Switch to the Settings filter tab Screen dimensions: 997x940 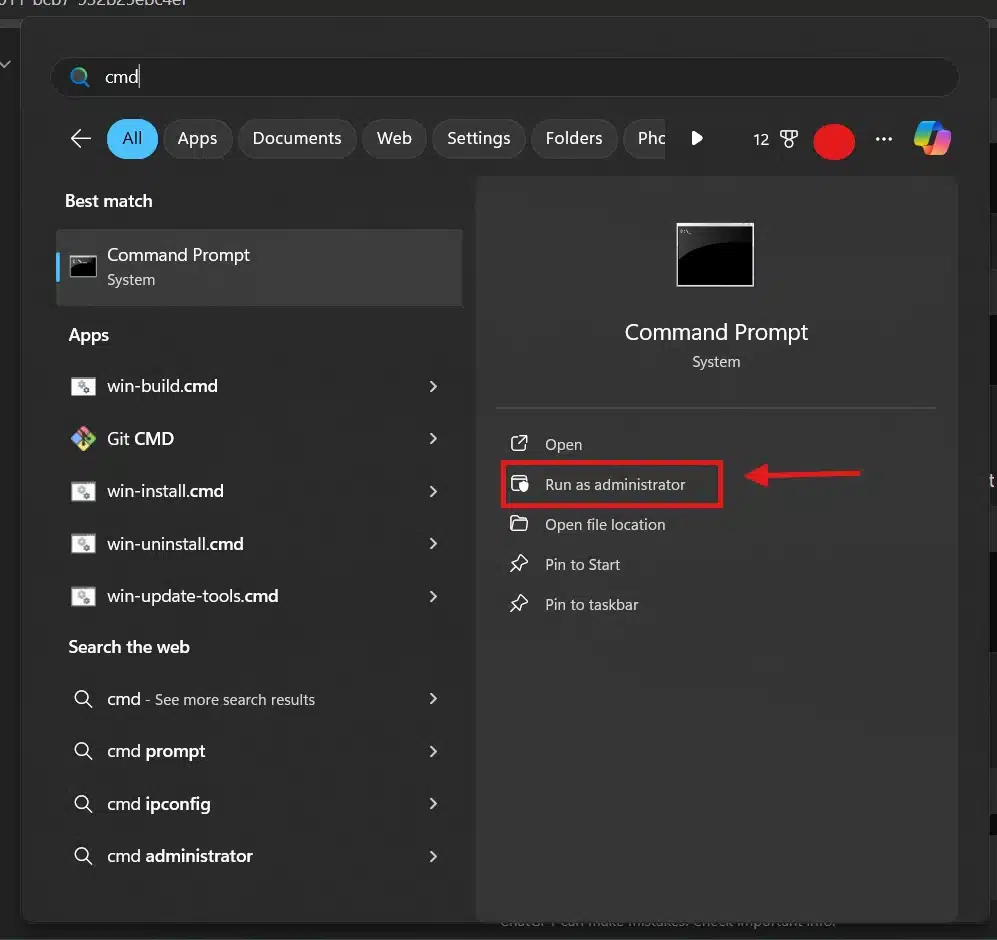point(479,139)
